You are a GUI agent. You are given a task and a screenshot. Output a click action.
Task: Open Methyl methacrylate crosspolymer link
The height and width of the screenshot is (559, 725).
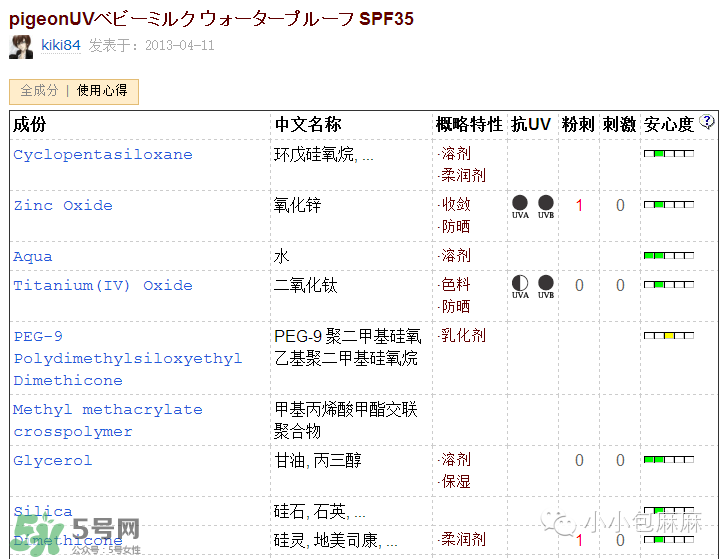[108, 421]
